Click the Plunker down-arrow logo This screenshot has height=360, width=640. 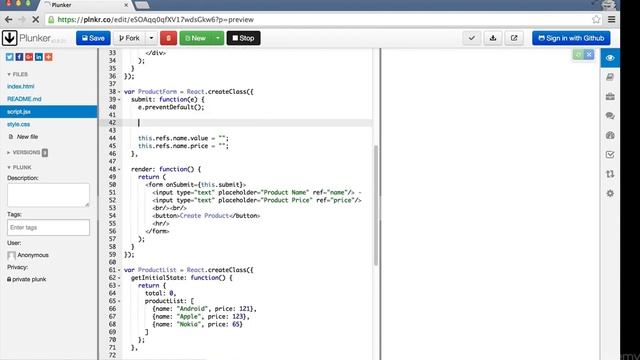(9, 38)
